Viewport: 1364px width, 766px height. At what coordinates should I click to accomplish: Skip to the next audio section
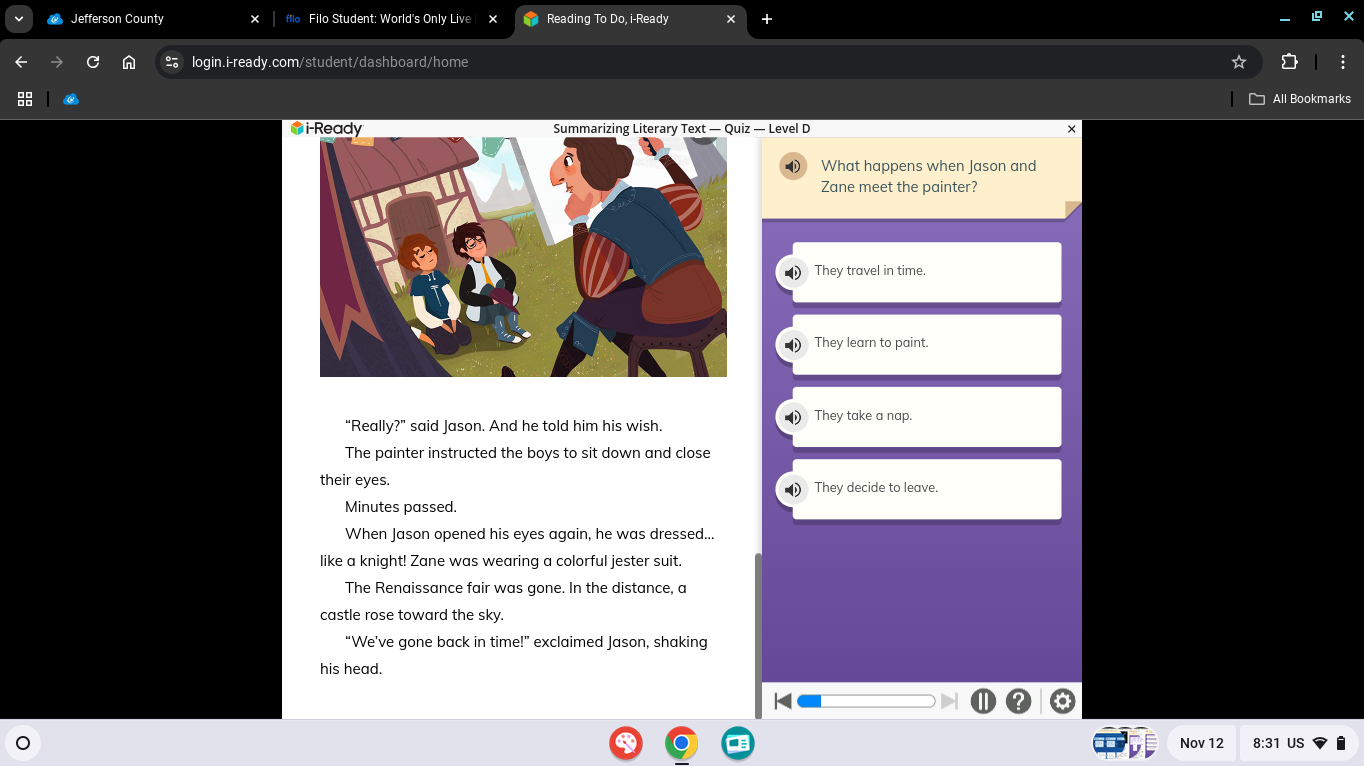tap(948, 701)
